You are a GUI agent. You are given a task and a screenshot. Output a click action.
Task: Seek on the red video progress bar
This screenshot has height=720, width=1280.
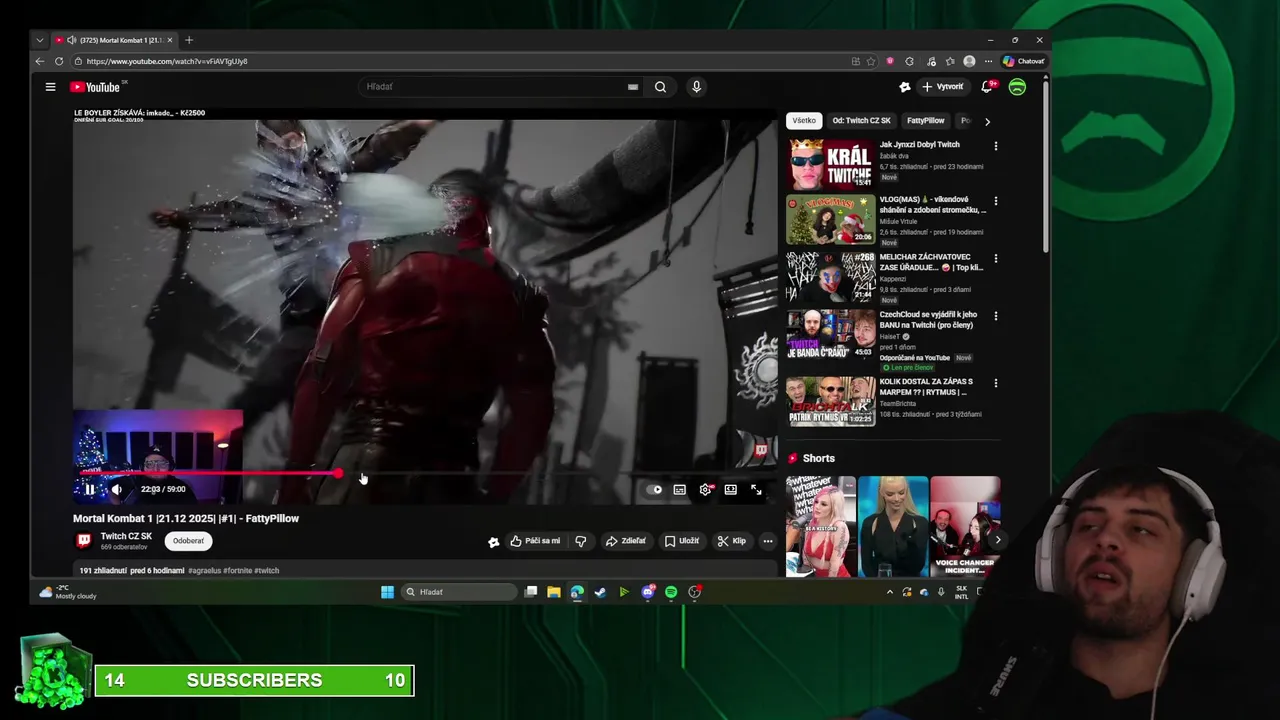tap(424, 474)
